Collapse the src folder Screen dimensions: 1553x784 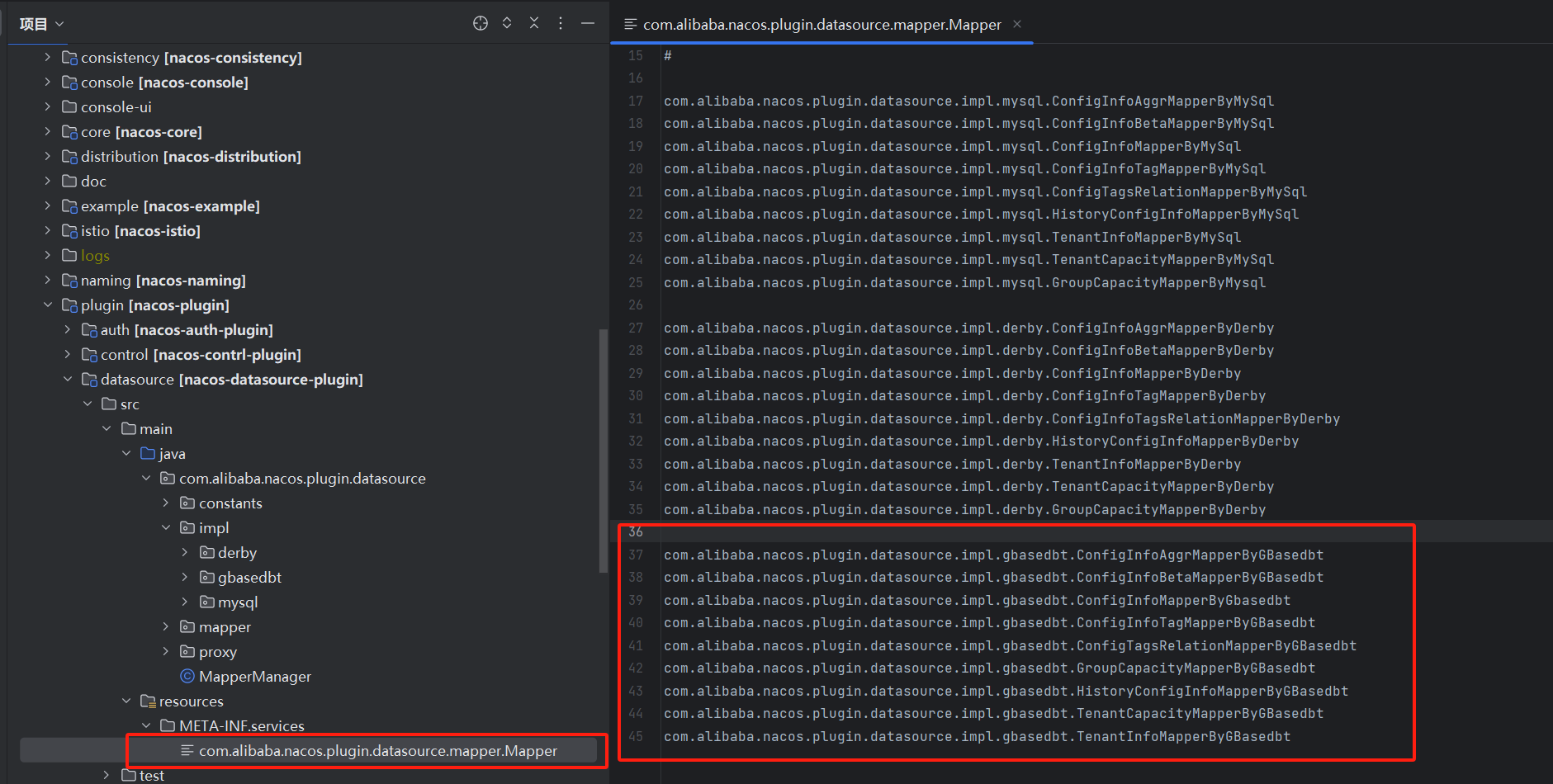click(87, 404)
